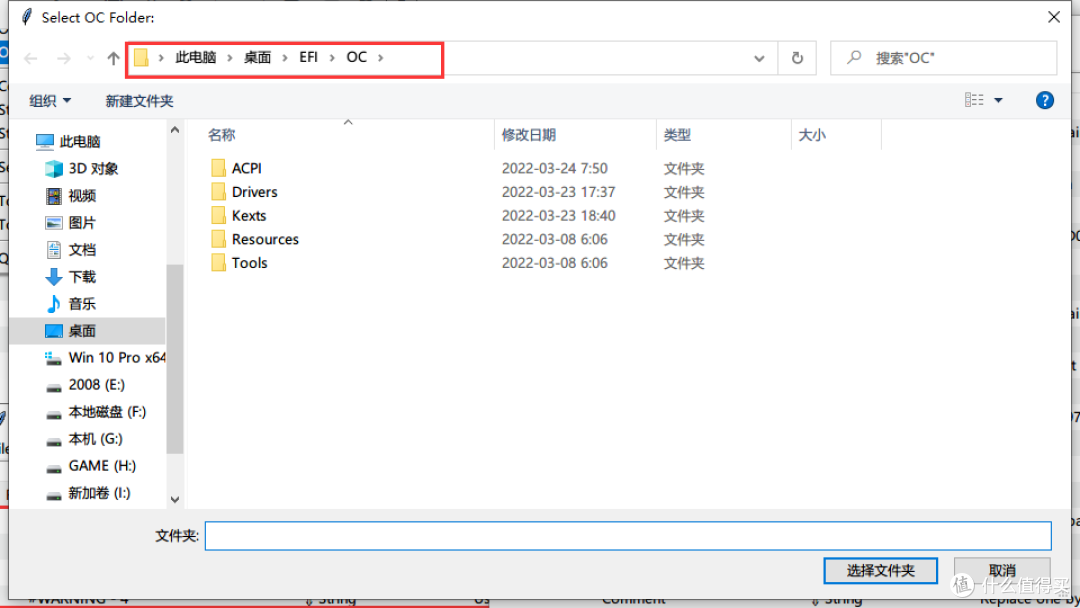Click the help question mark icon
Image resolution: width=1080 pixels, height=608 pixels.
coord(1044,100)
